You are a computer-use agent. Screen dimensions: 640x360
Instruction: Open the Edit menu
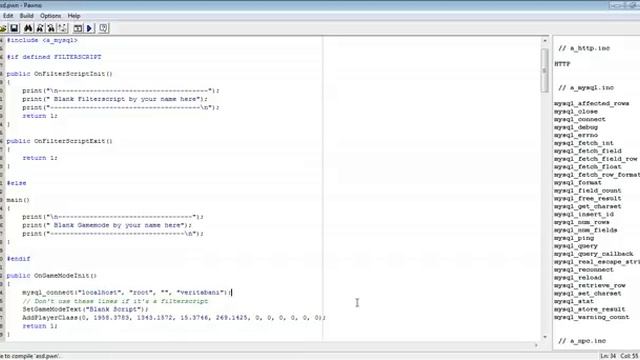click(x=8, y=16)
